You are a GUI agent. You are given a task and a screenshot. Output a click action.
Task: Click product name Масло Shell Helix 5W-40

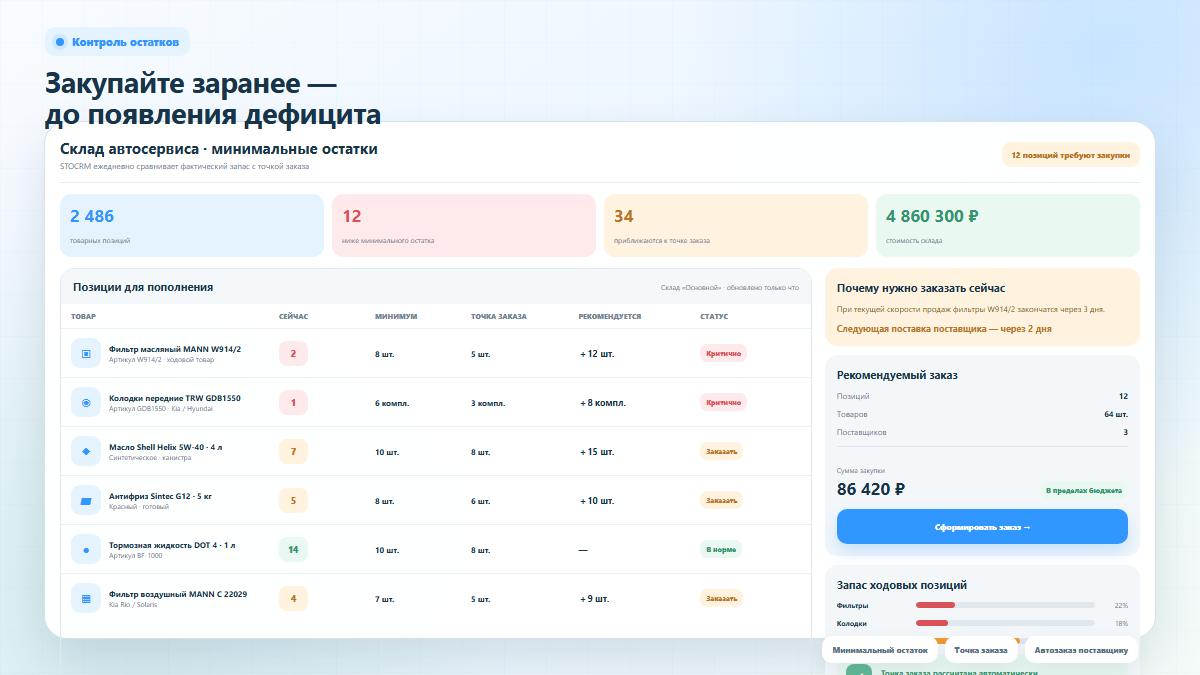coord(166,447)
